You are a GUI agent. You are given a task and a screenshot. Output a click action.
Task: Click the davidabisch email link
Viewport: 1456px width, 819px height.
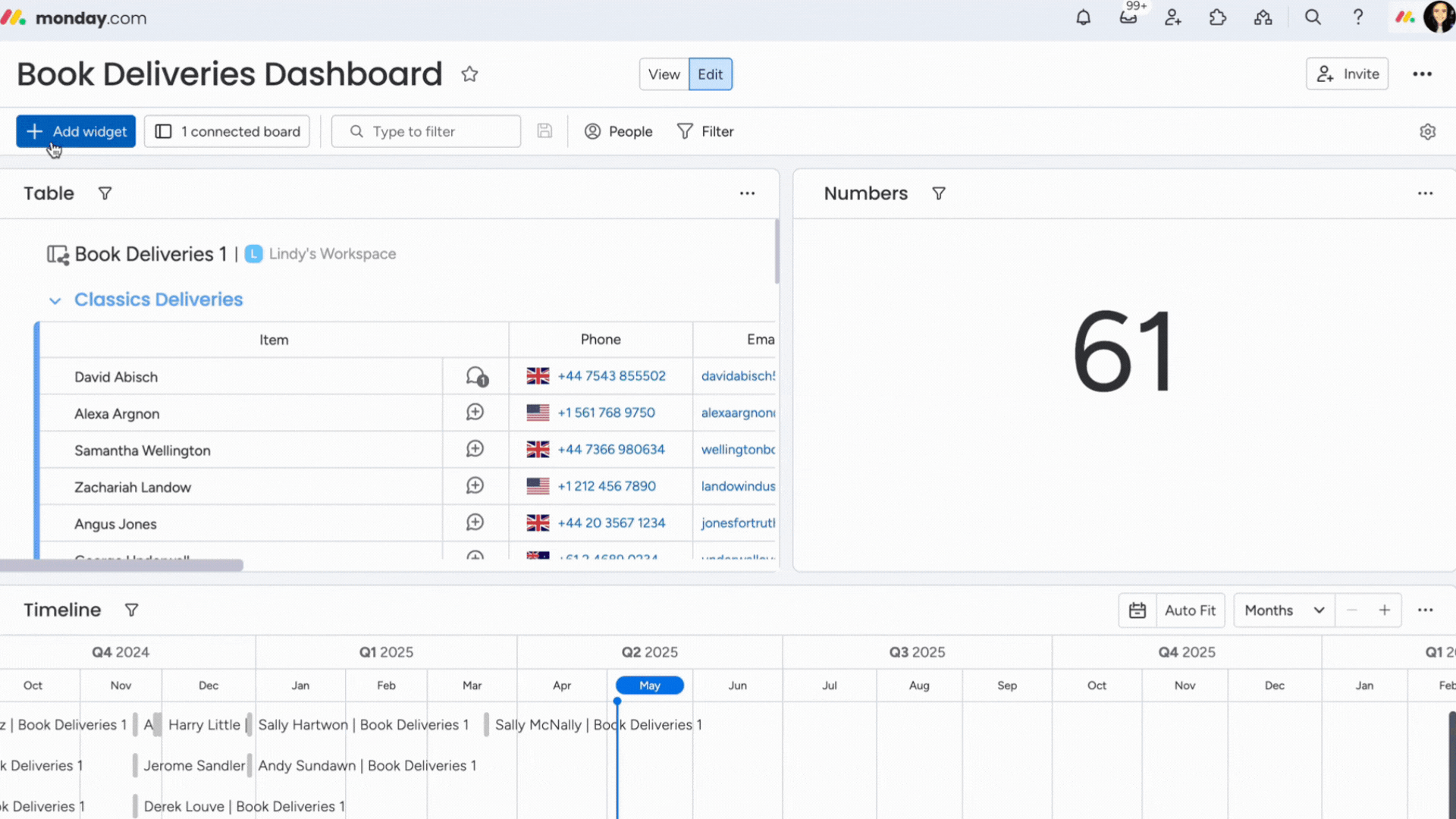738,376
